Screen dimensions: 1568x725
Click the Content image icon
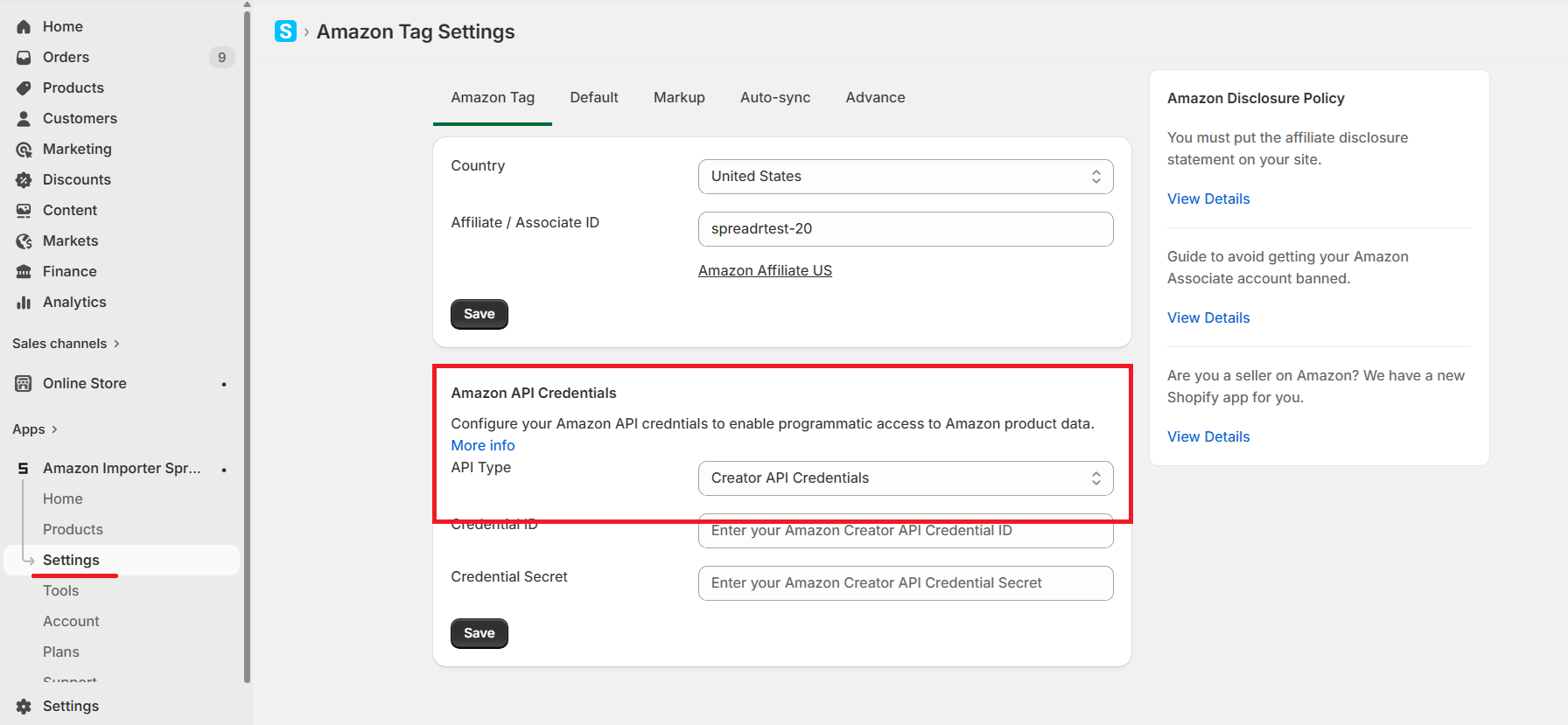tap(24, 211)
